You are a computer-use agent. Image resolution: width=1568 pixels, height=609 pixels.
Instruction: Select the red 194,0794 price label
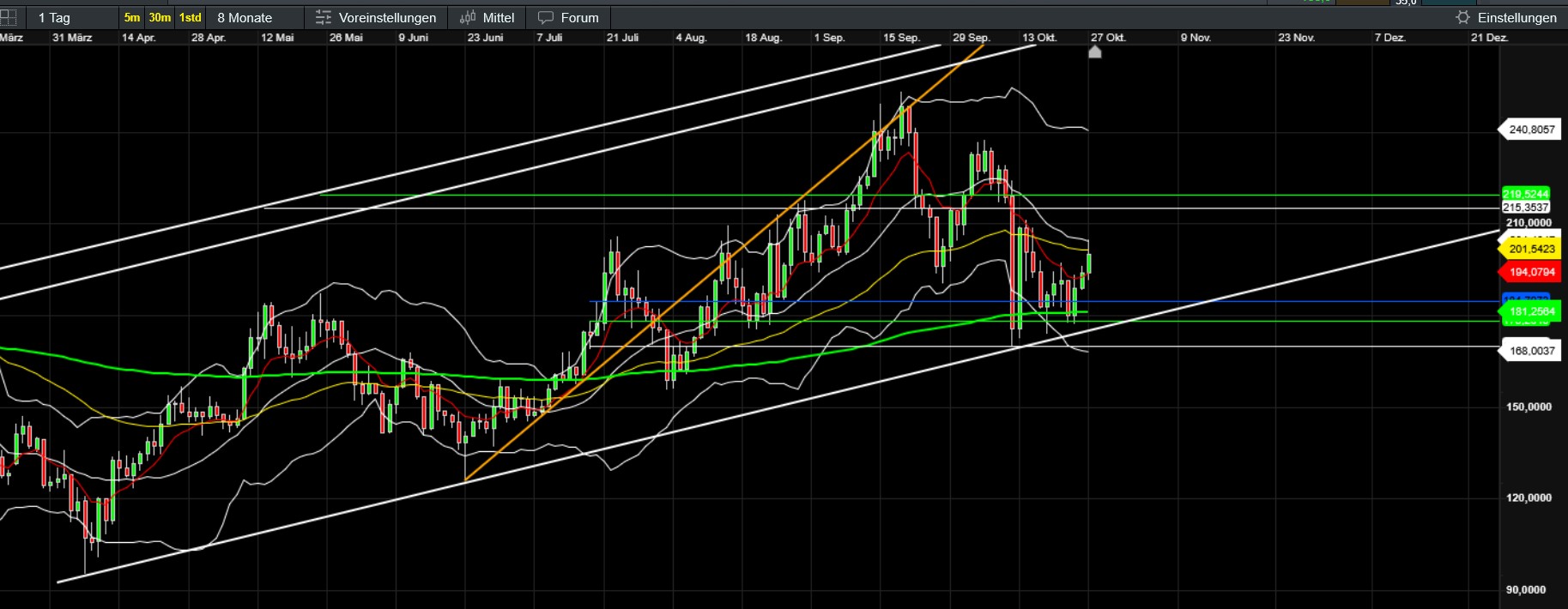tap(1531, 272)
